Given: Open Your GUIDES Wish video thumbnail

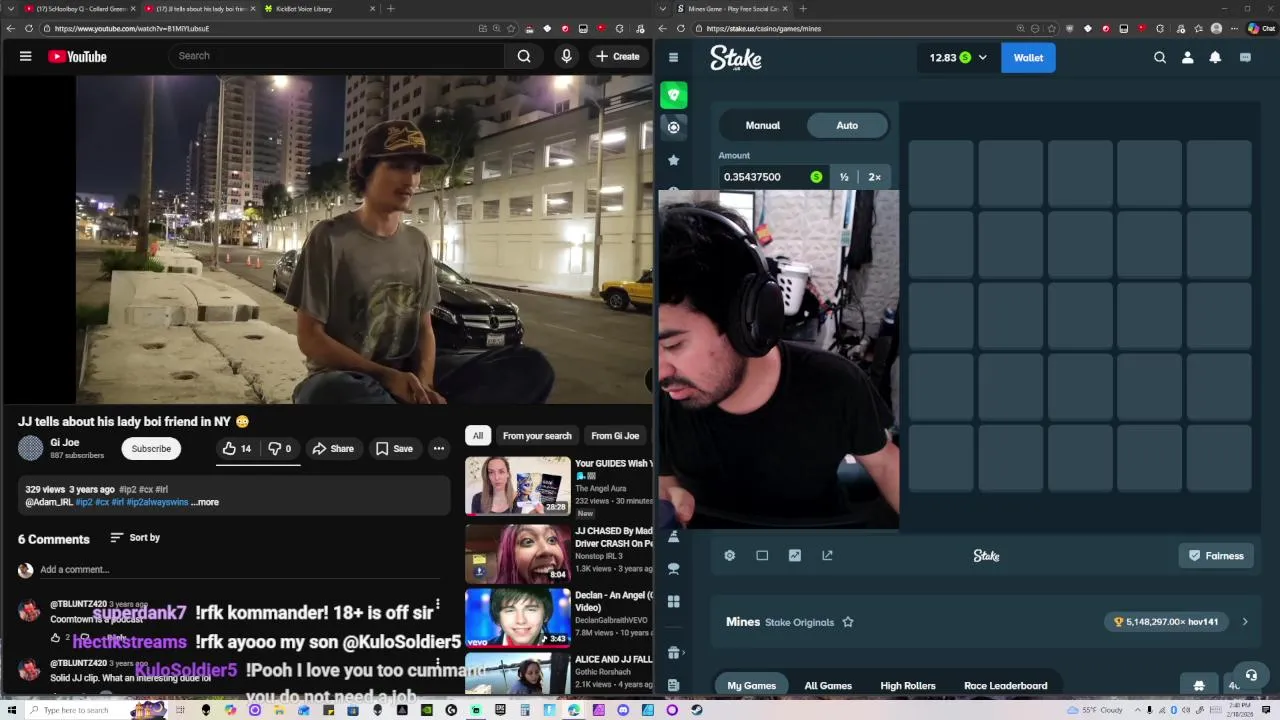Looking at the screenshot, I should (x=517, y=486).
